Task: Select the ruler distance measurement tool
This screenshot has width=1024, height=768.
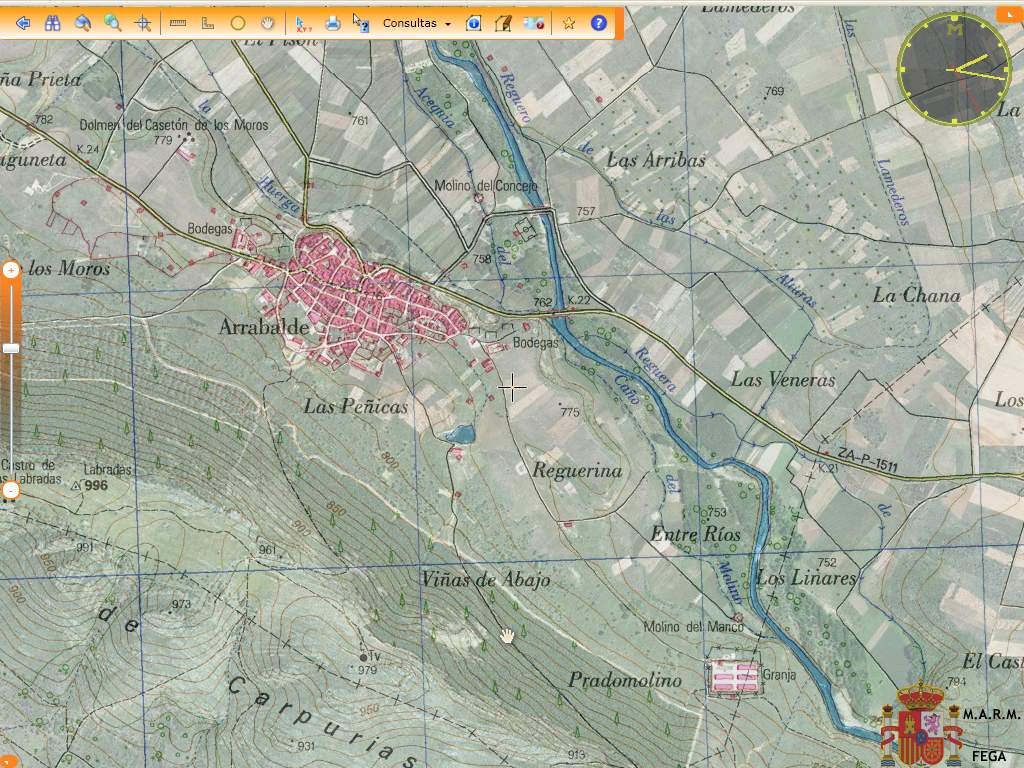Action: pos(178,23)
